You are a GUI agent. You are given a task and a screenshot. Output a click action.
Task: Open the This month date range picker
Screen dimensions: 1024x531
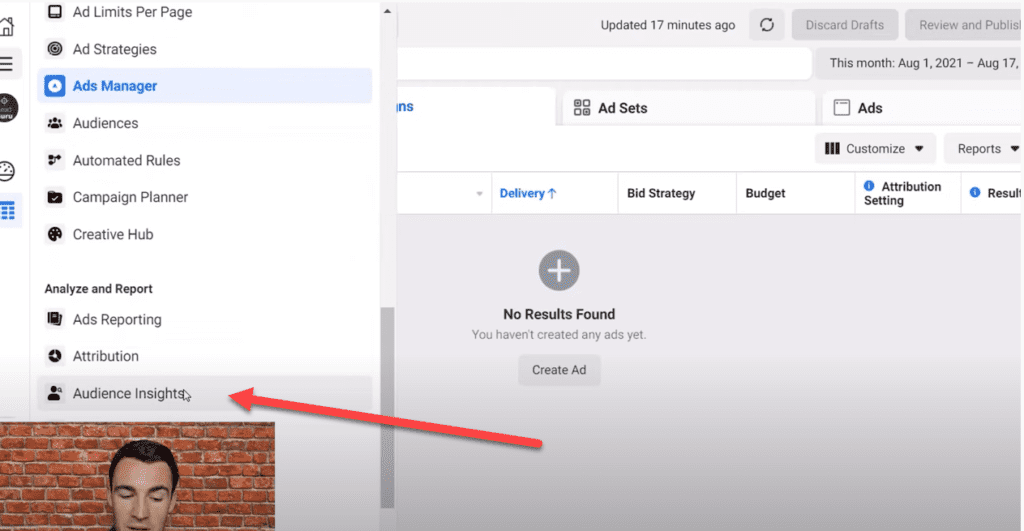point(920,63)
